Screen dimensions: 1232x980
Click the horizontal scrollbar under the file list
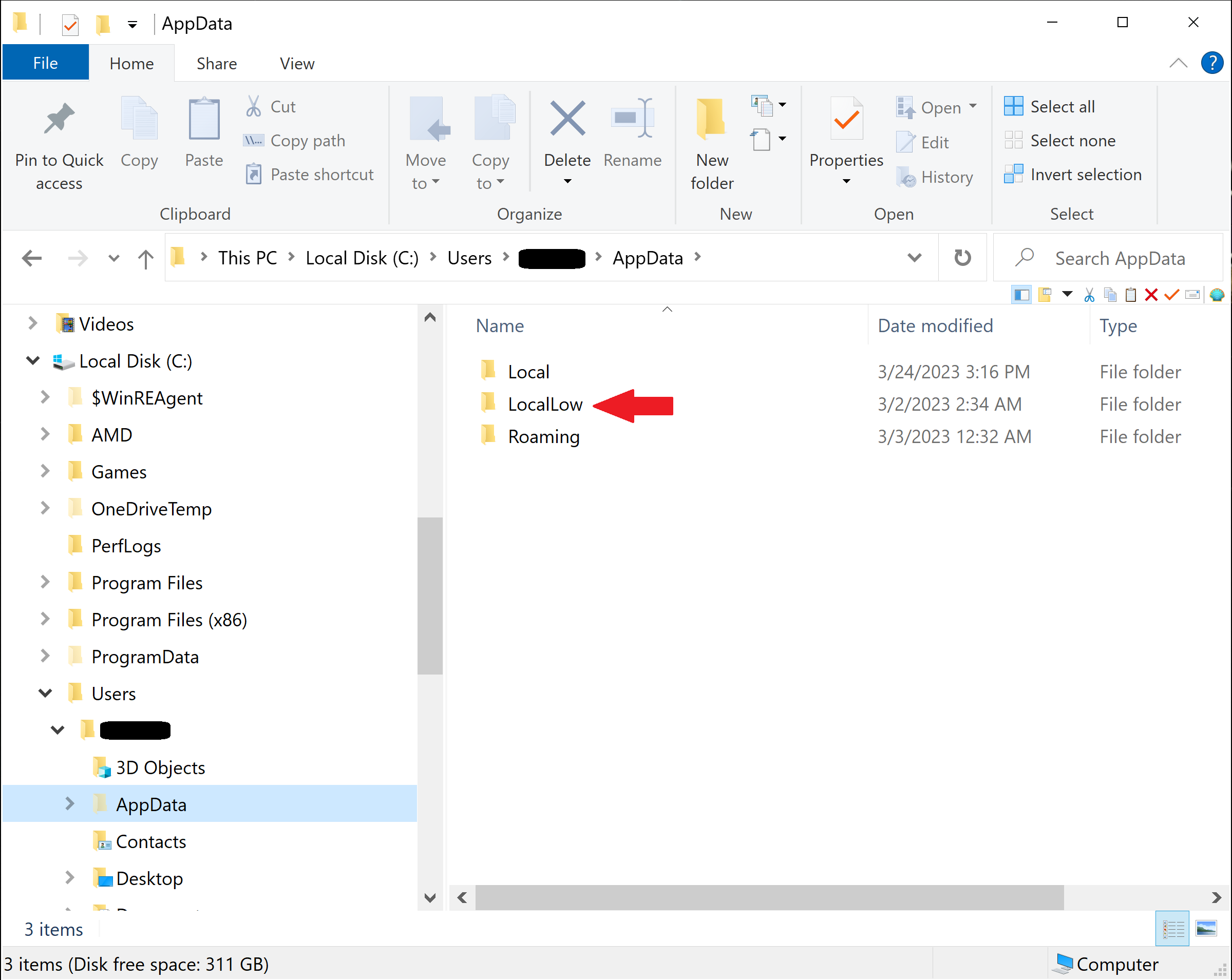point(769,897)
